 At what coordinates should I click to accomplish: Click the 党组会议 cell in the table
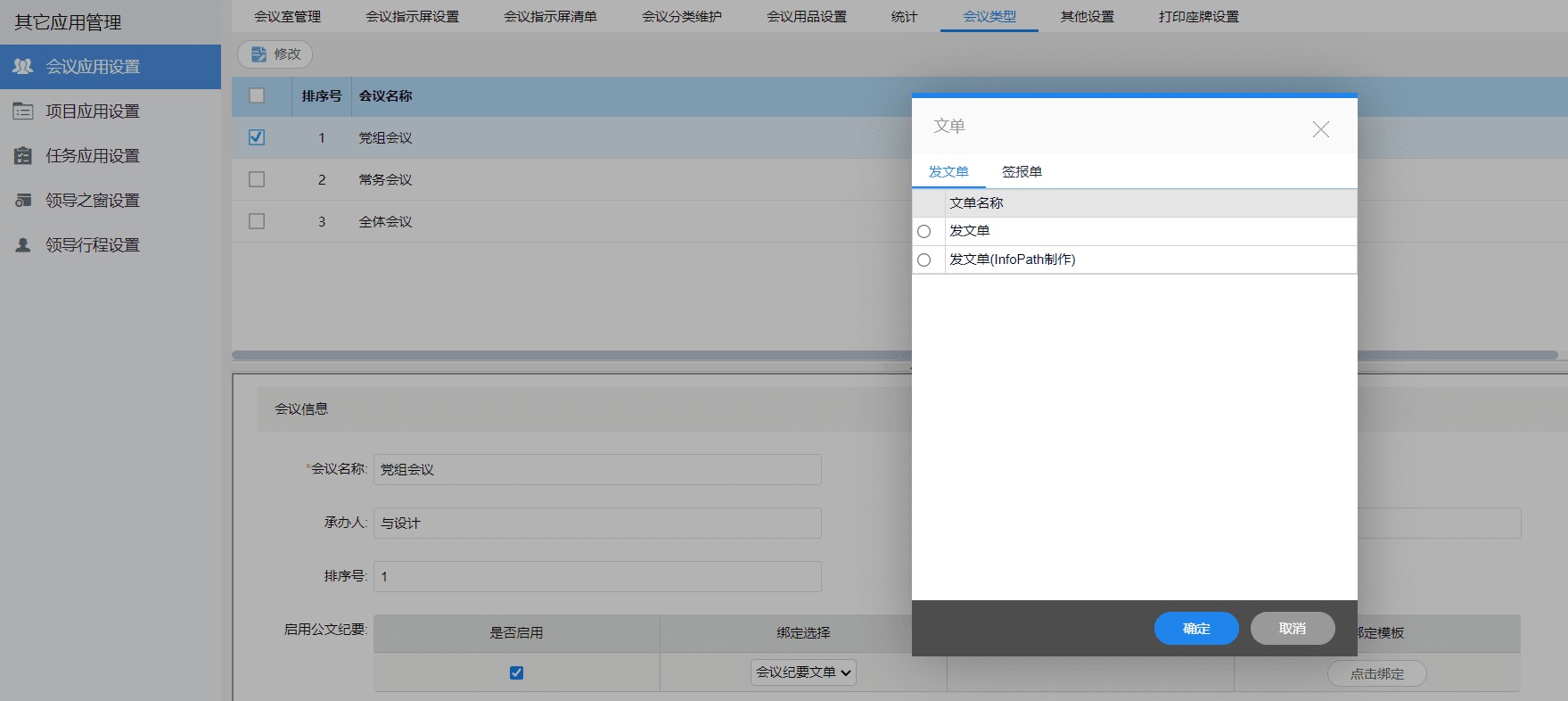pos(385,138)
